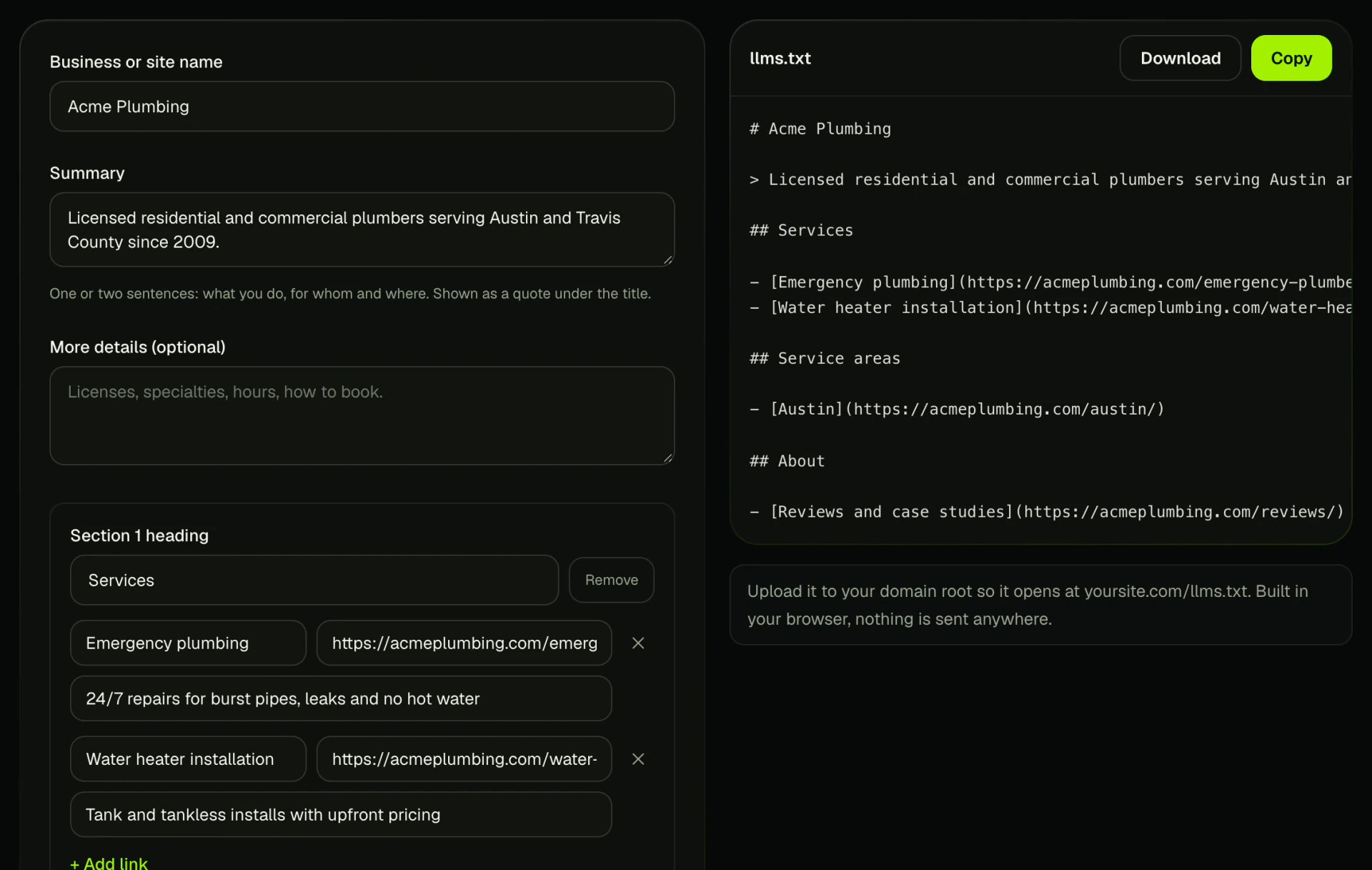Click the Water heater installation output line
The width and height of the screenshot is (1372, 870).
click(x=1050, y=307)
